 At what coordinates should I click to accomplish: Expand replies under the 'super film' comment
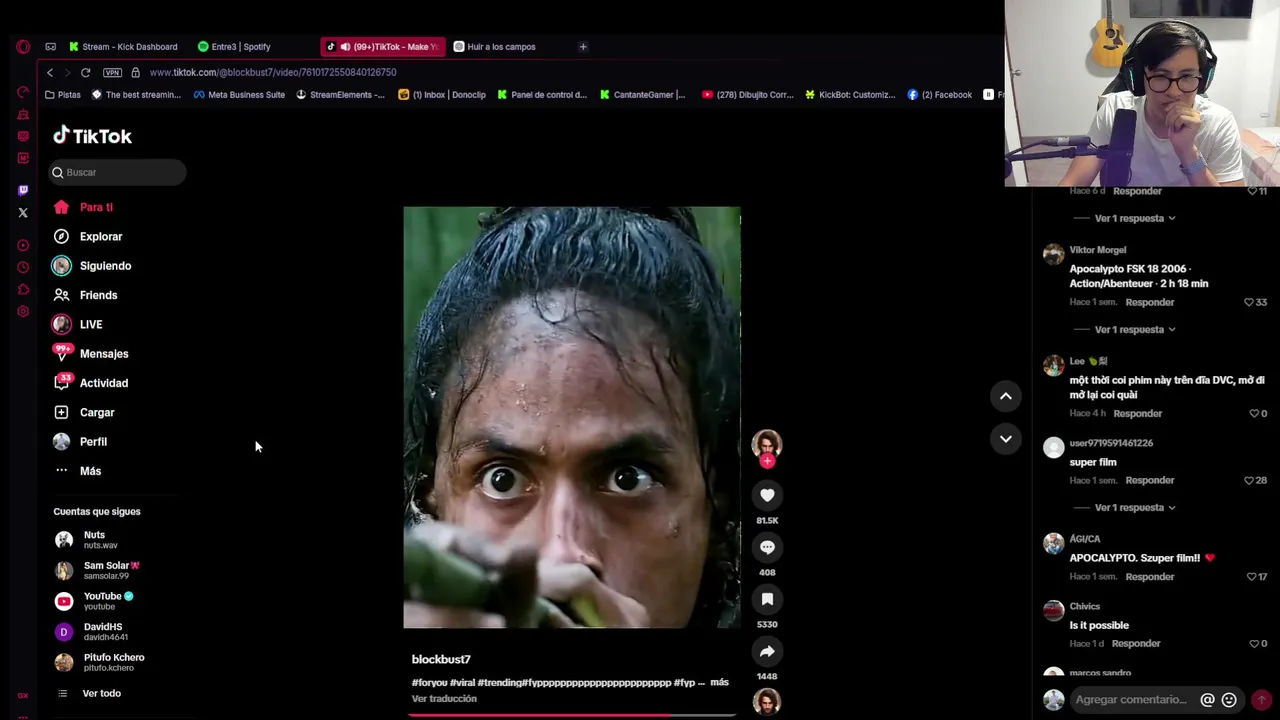tap(1135, 507)
